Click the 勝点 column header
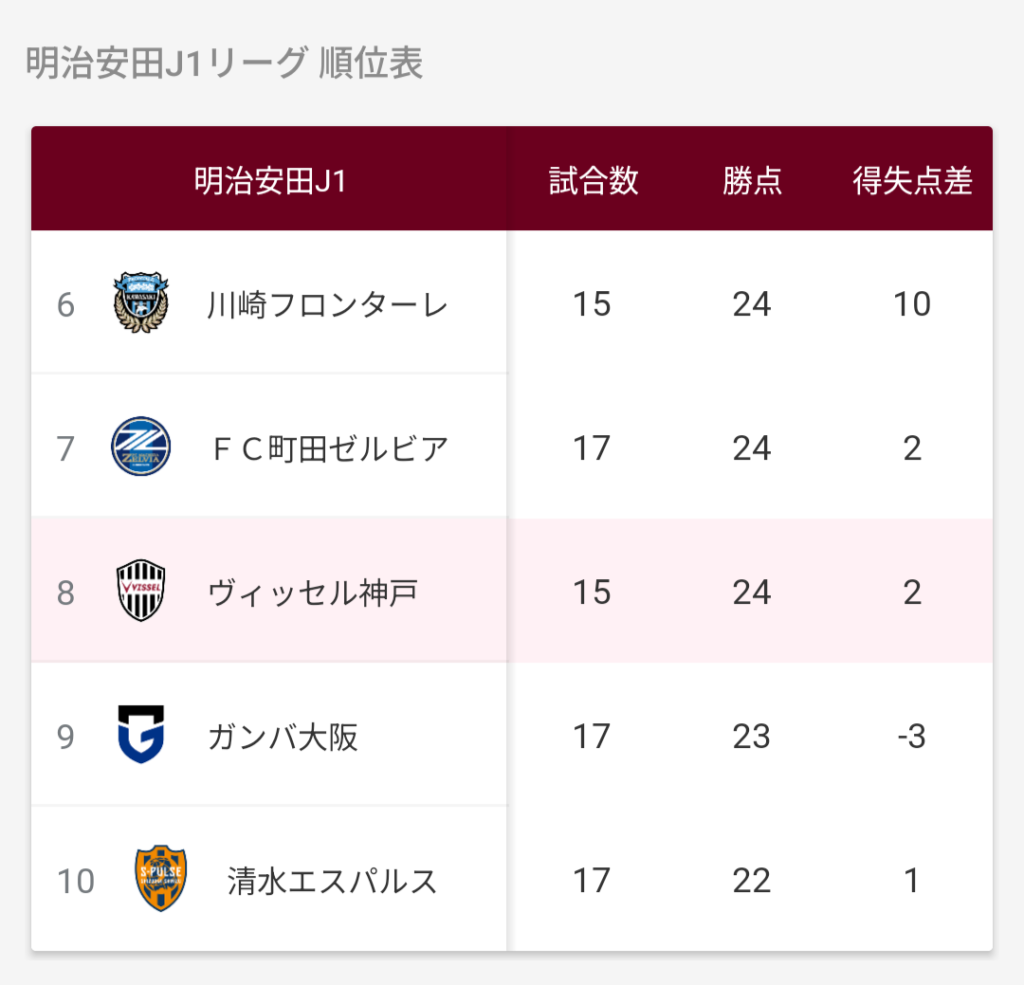Screen dimensions: 1024x985 pyautogui.click(x=752, y=181)
